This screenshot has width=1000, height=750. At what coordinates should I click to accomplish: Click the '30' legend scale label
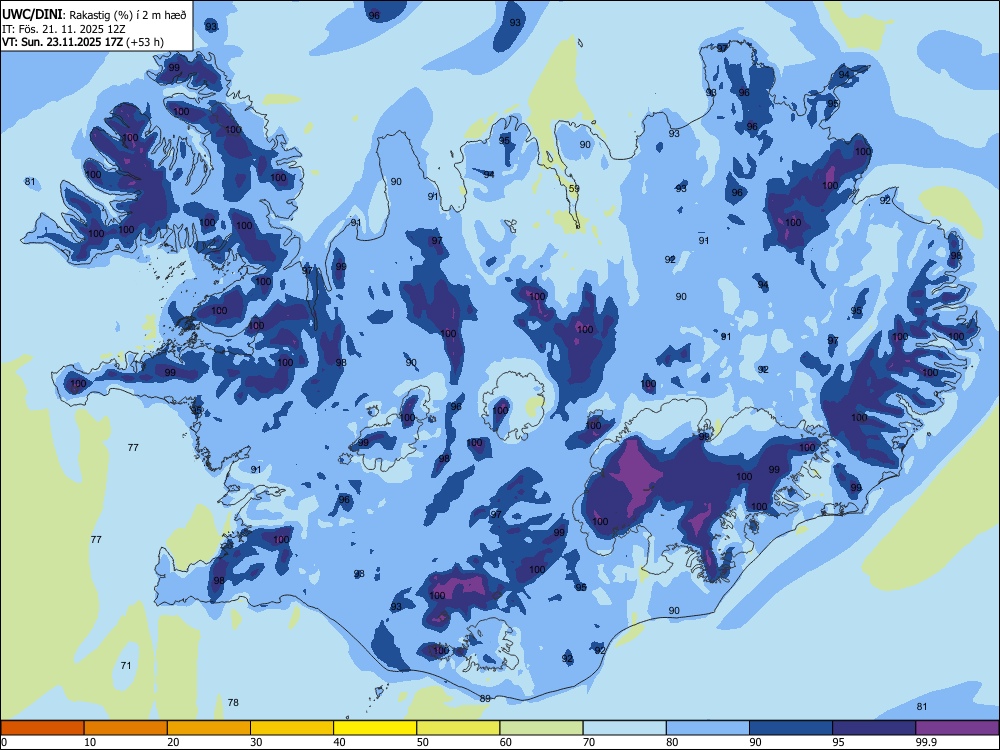pos(256,742)
